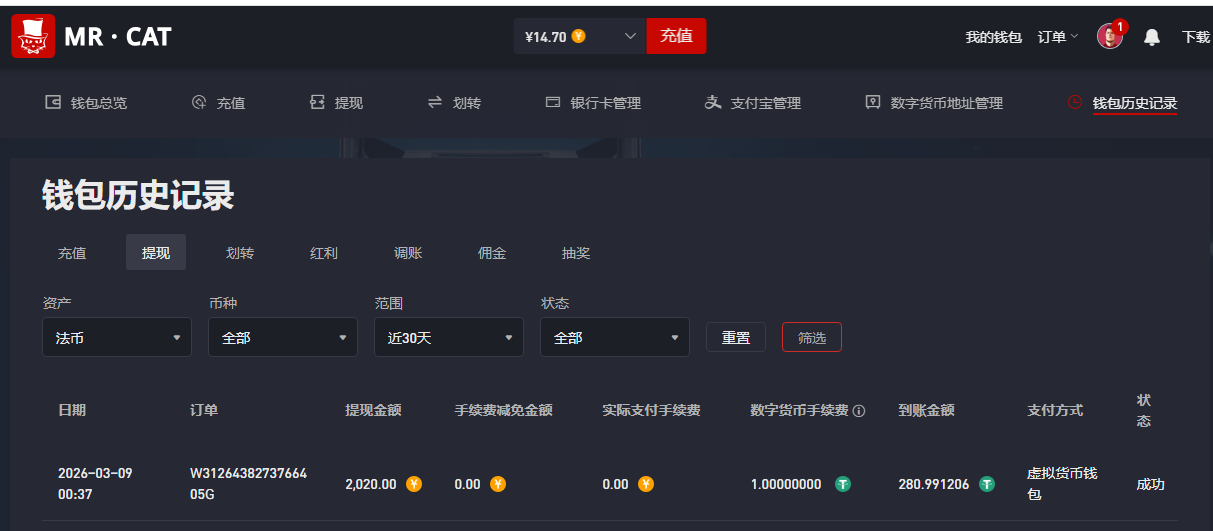Click the ¥14.70 balance amount
The image size is (1213, 531).
[546, 37]
